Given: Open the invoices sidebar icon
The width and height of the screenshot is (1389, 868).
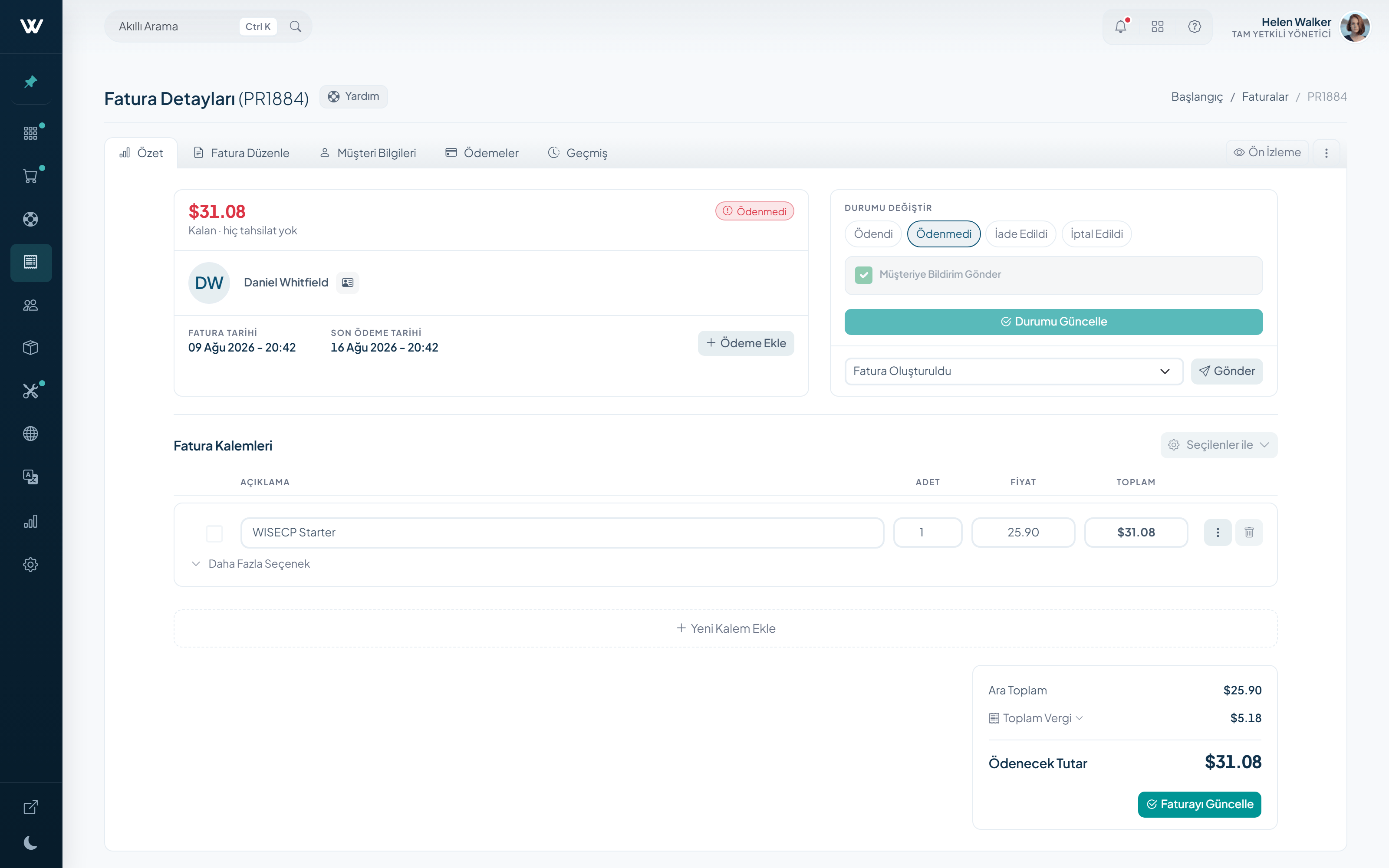Looking at the screenshot, I should (x=31, y=262).
